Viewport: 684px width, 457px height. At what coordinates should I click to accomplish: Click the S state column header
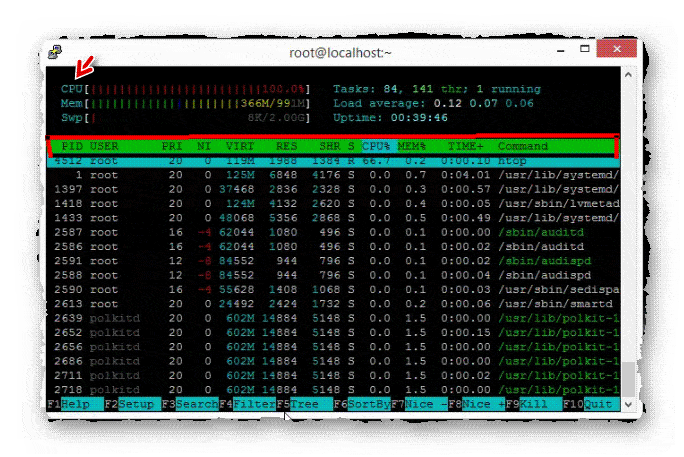[351, 146]
